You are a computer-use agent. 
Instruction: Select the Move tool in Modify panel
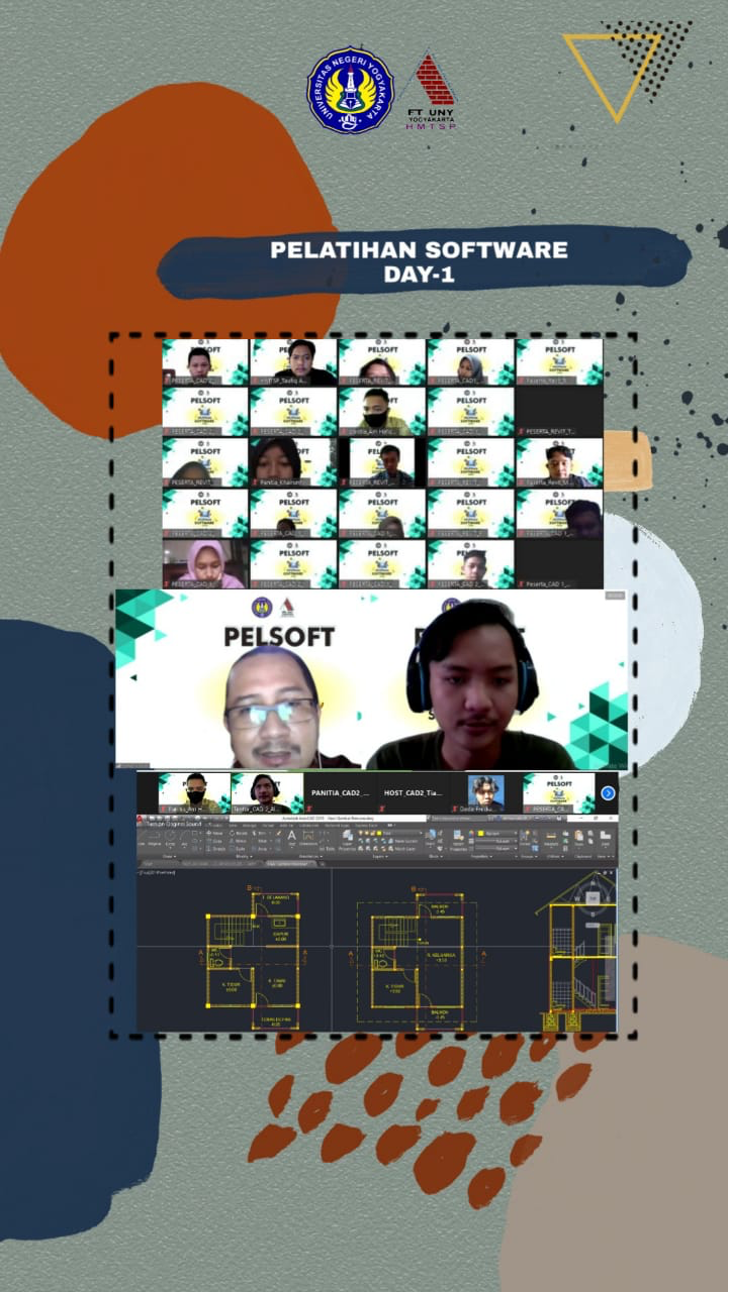(x=214, y=832)
